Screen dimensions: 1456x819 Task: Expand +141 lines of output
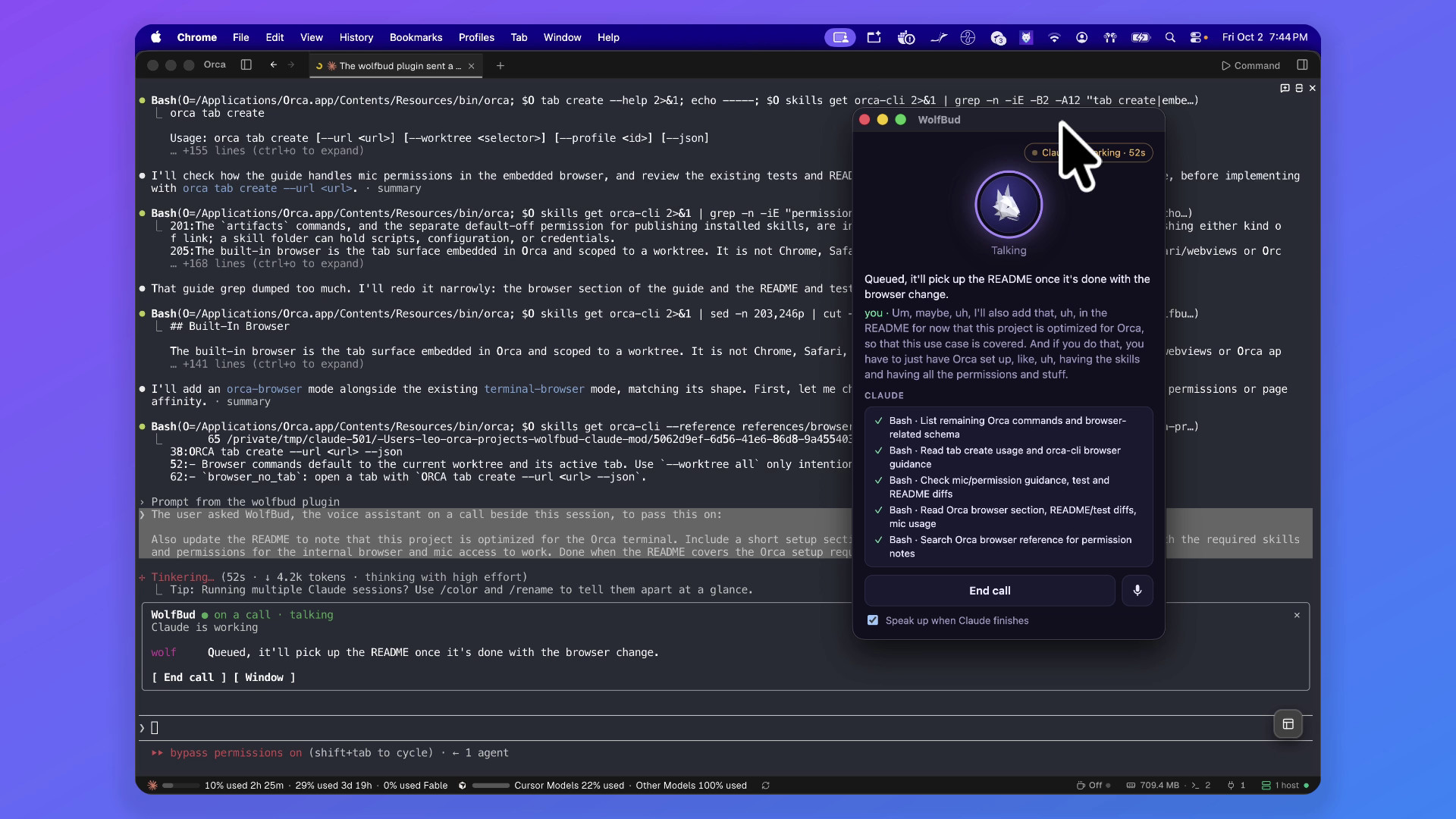(x=267, y=364)
